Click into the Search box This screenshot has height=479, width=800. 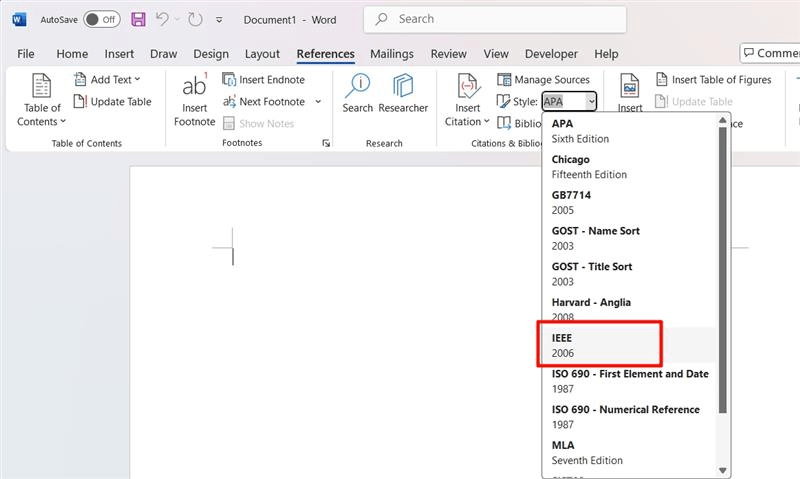coord(495,19)
